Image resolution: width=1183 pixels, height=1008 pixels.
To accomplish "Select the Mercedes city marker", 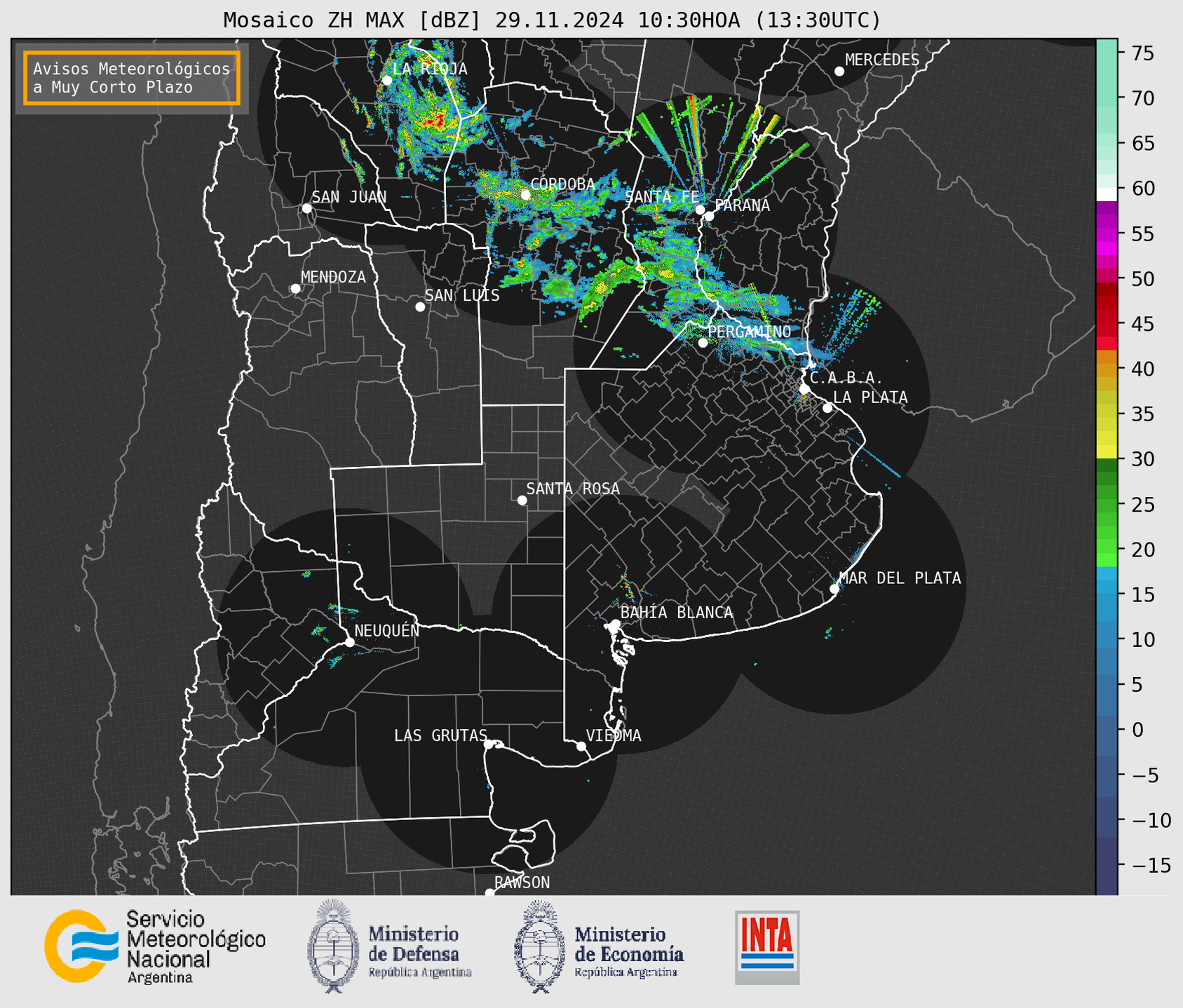I will [x=839, y=71].
